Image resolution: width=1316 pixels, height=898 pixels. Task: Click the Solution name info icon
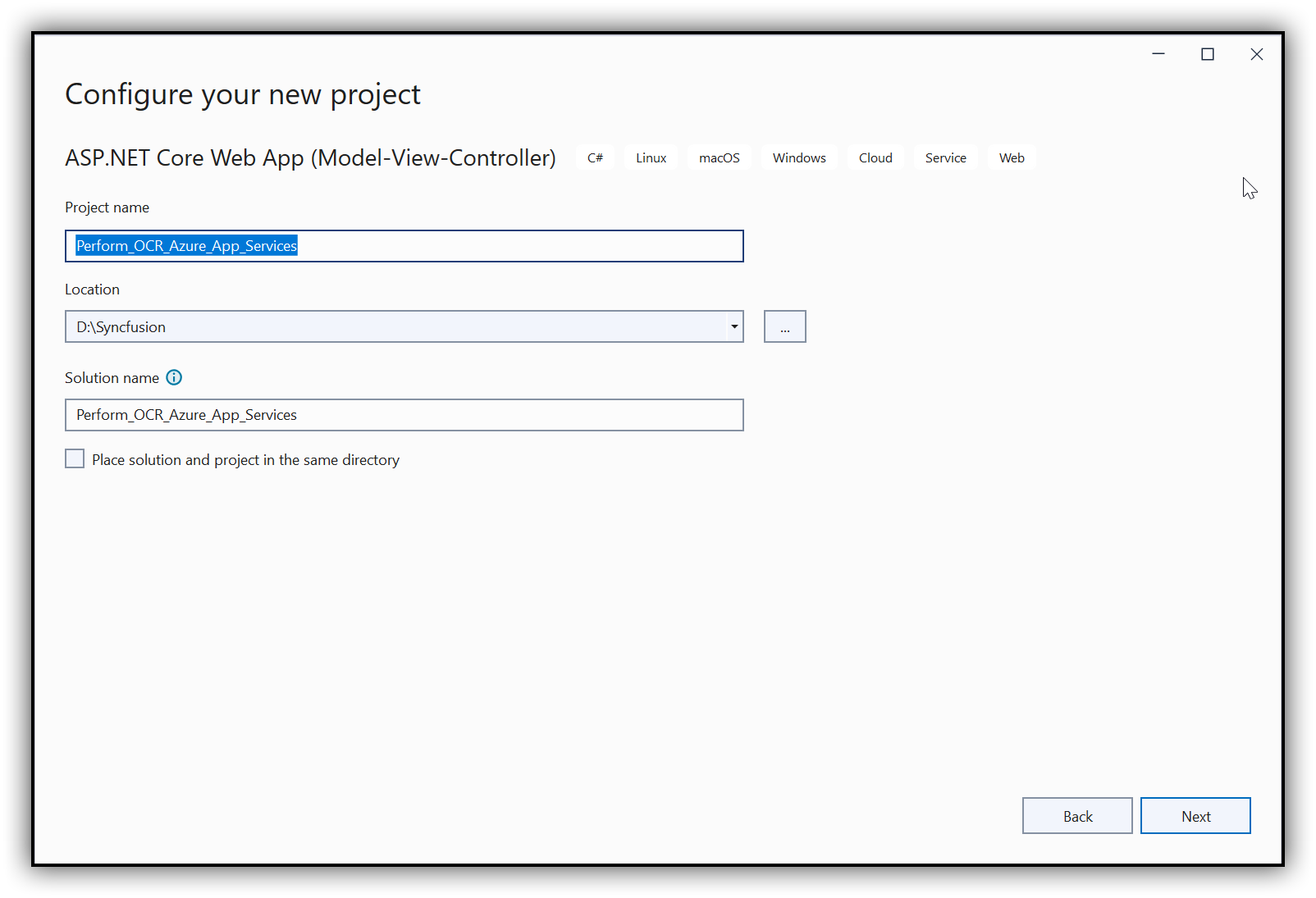(x=174, y=377)
